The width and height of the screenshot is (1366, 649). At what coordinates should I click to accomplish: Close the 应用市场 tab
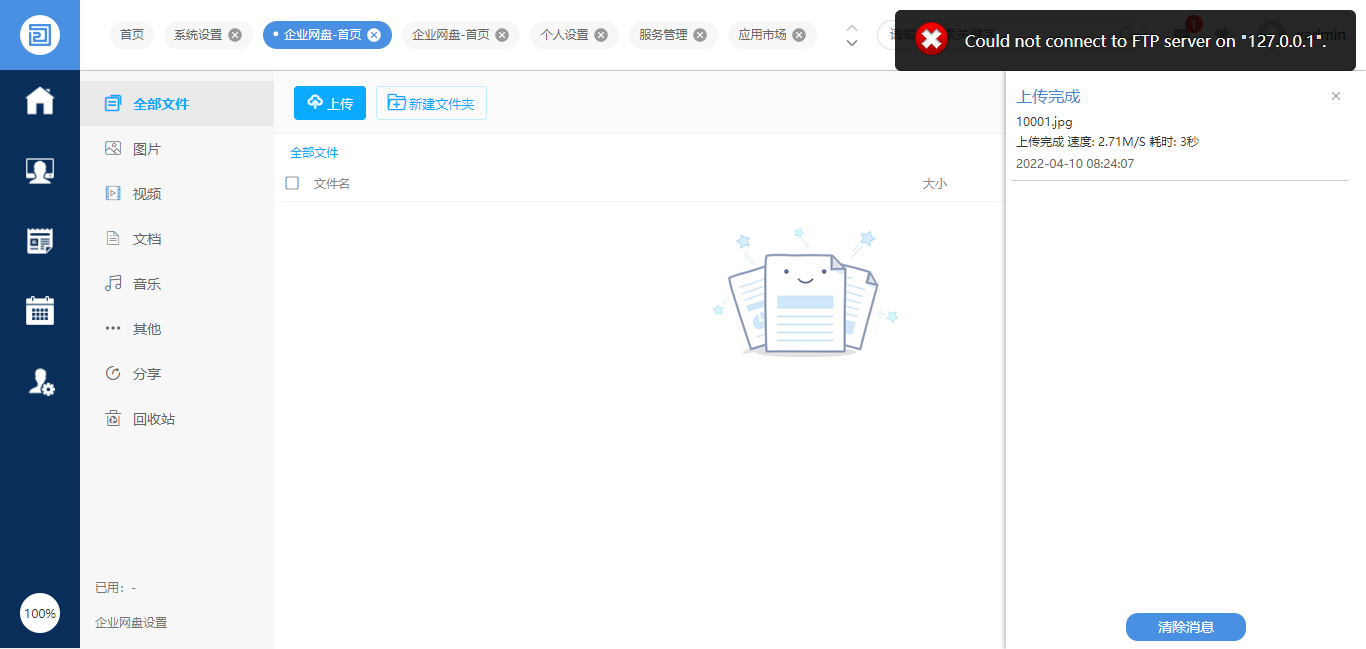pos(799,35)
